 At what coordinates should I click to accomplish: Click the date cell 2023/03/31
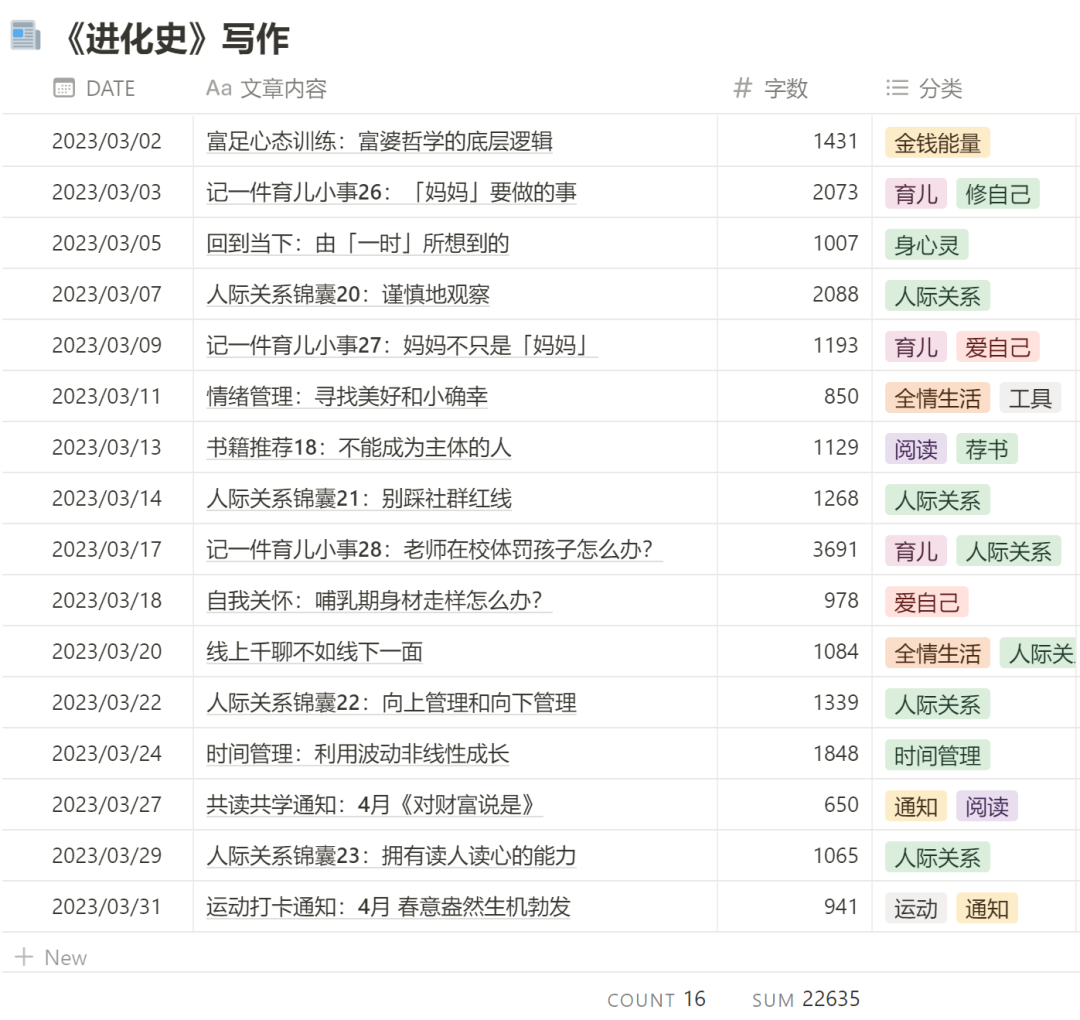click(107, 907)
